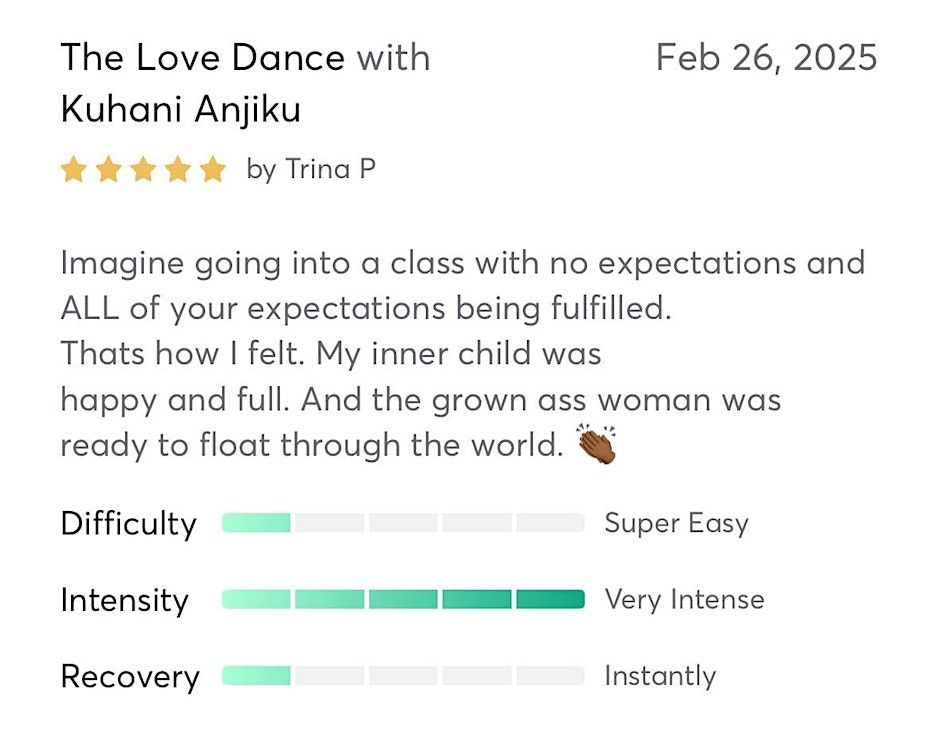Open The Love Dance class title
The image size is (938, 740).
[x=203, y=58]
